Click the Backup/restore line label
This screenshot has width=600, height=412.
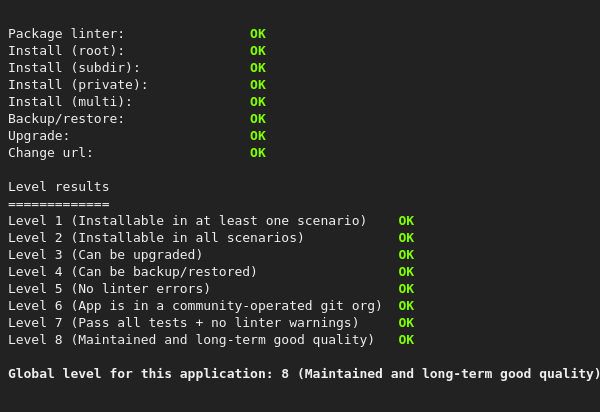(66, 119)
